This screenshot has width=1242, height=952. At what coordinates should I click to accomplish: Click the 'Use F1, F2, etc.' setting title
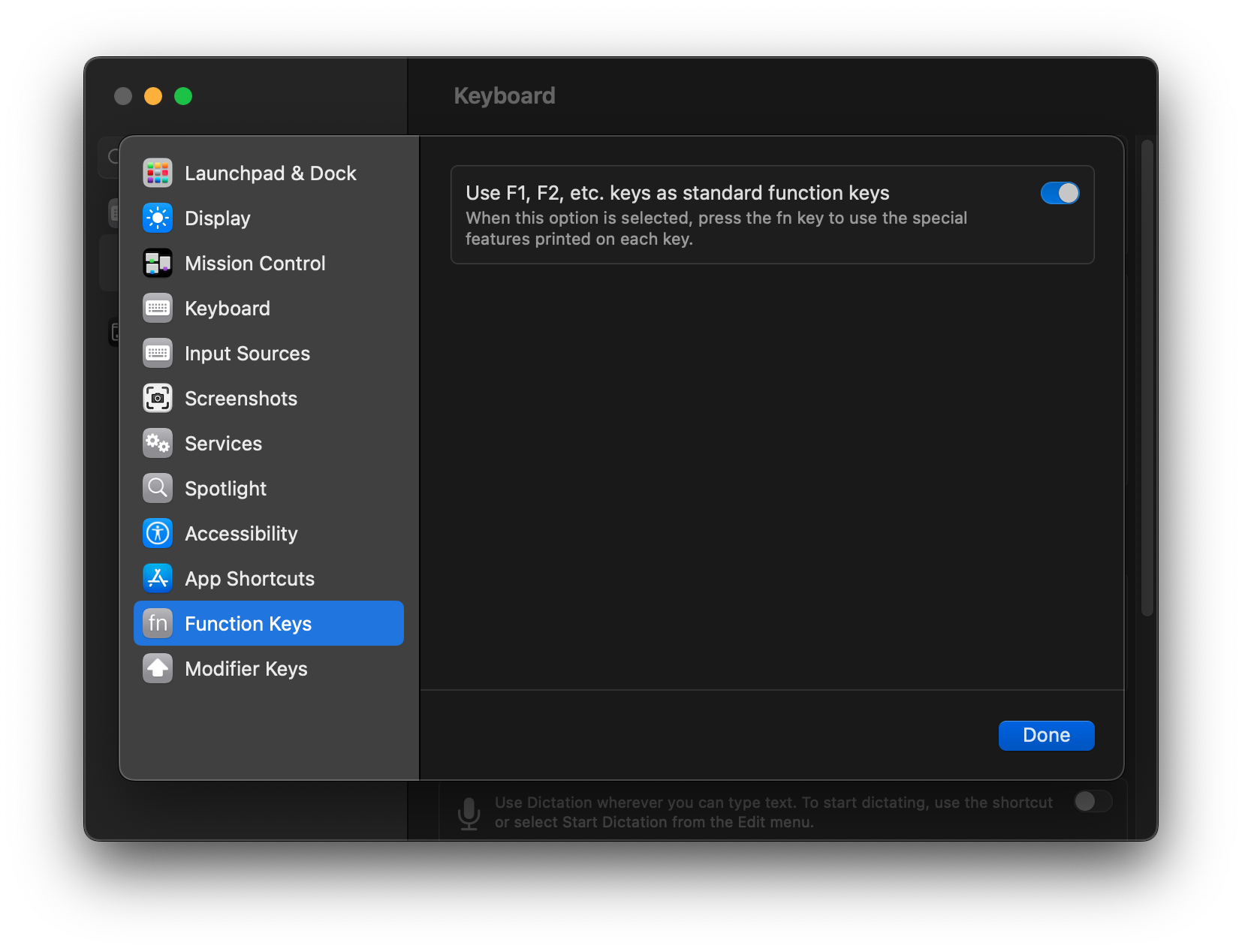pos(677,193)
